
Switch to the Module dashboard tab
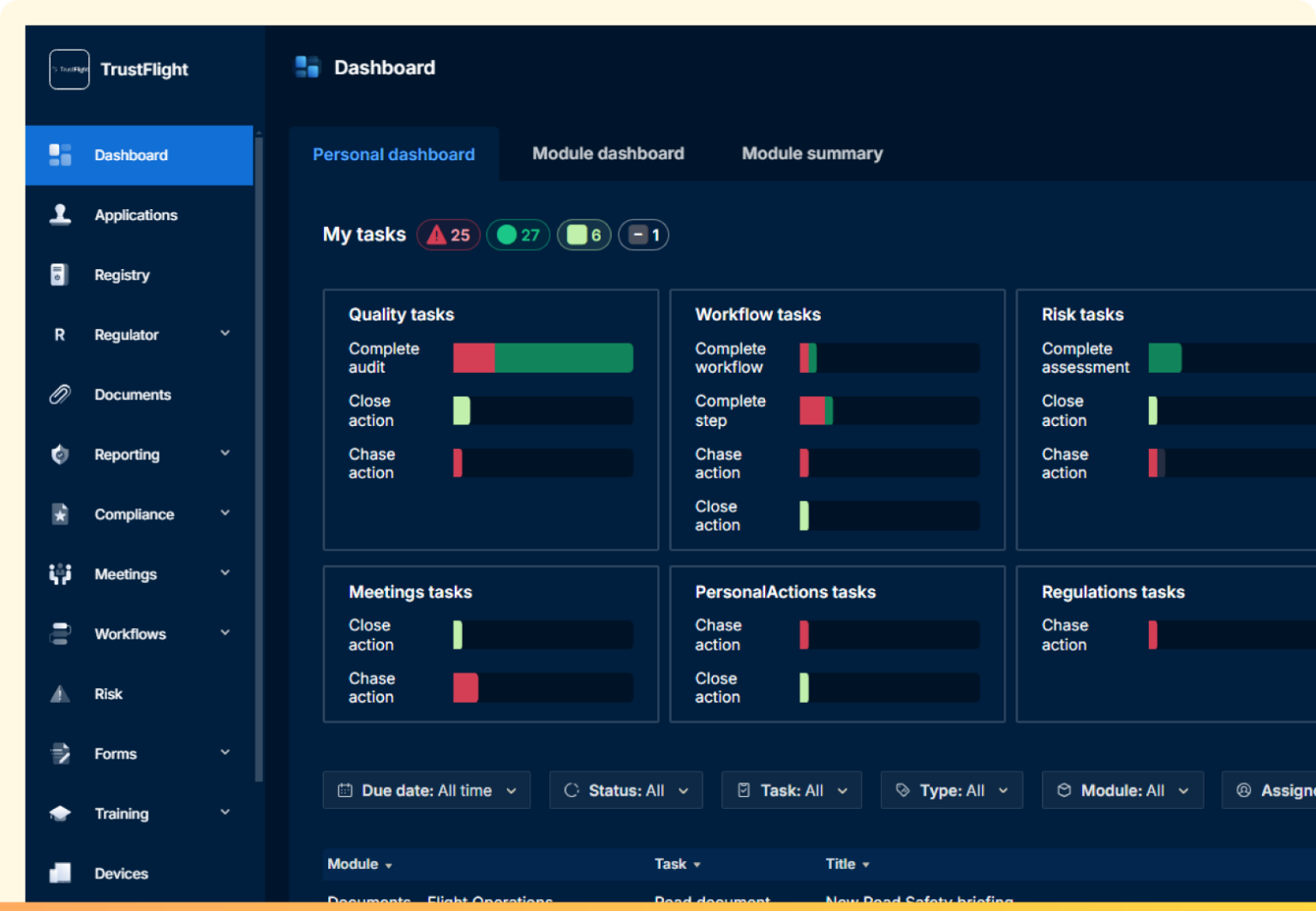[x=607, y=153]
